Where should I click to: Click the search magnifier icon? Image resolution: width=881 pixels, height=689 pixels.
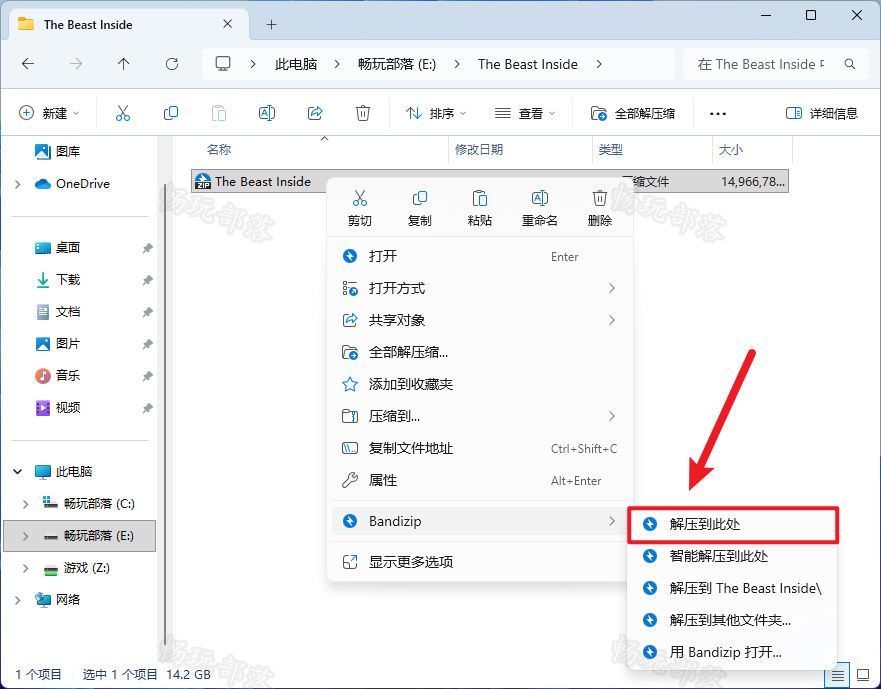(850, 64)
